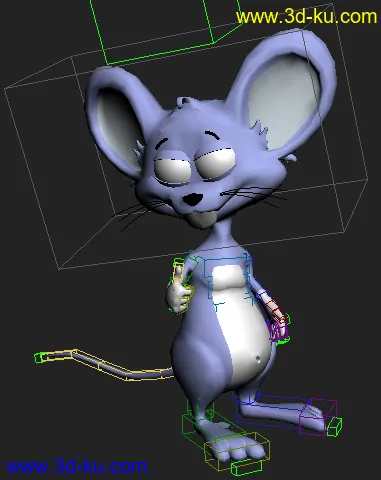381x480 pixels.
Task: Click the green toe box of rear foot
Action: pos(334,427)
